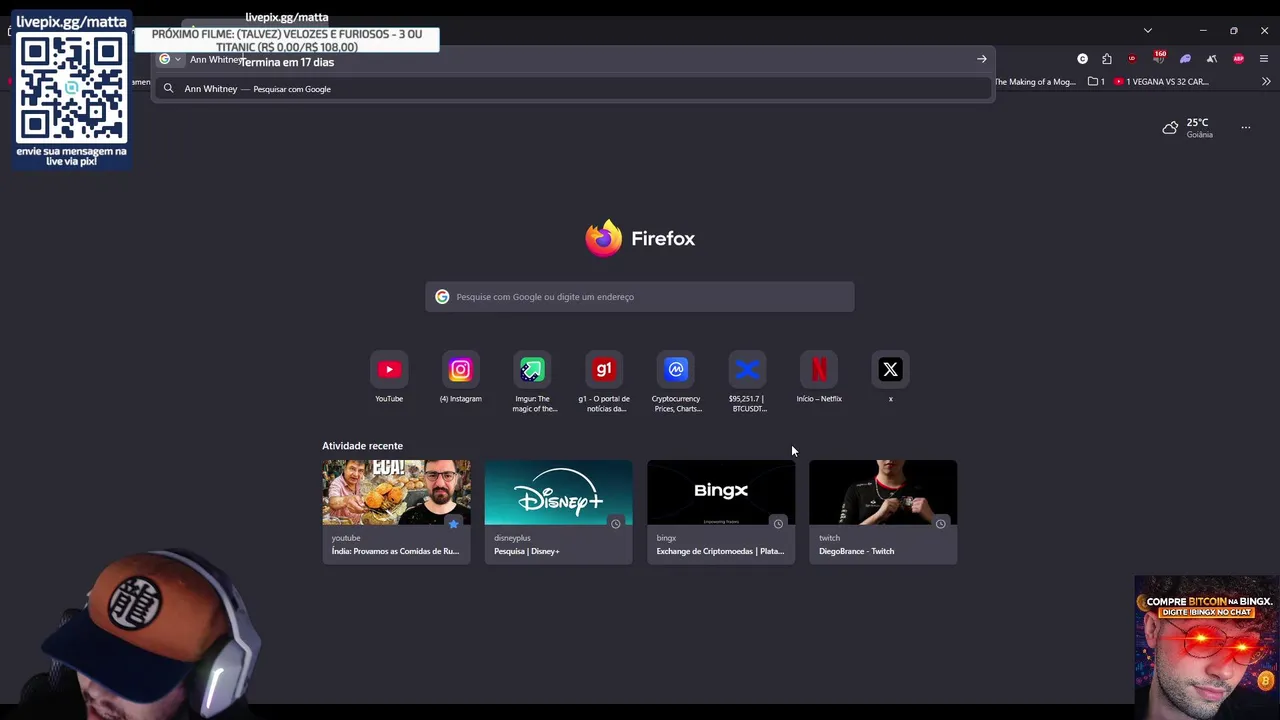Click the Firefox logo on new tab page
Screen dimensions: 1280x720
click(x=603, y=239)
